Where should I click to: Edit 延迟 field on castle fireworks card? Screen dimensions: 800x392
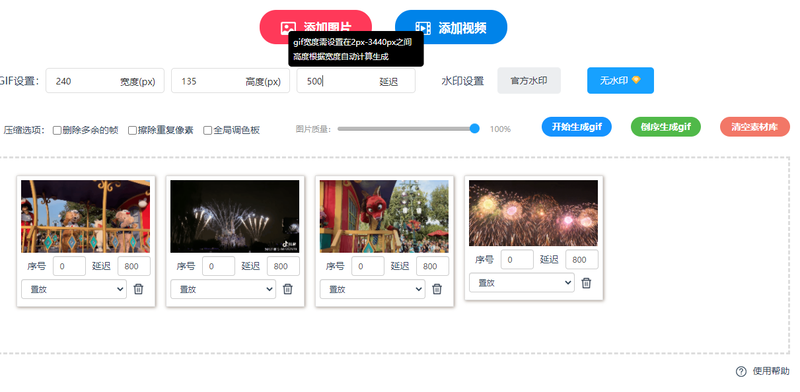coord(283,266)
